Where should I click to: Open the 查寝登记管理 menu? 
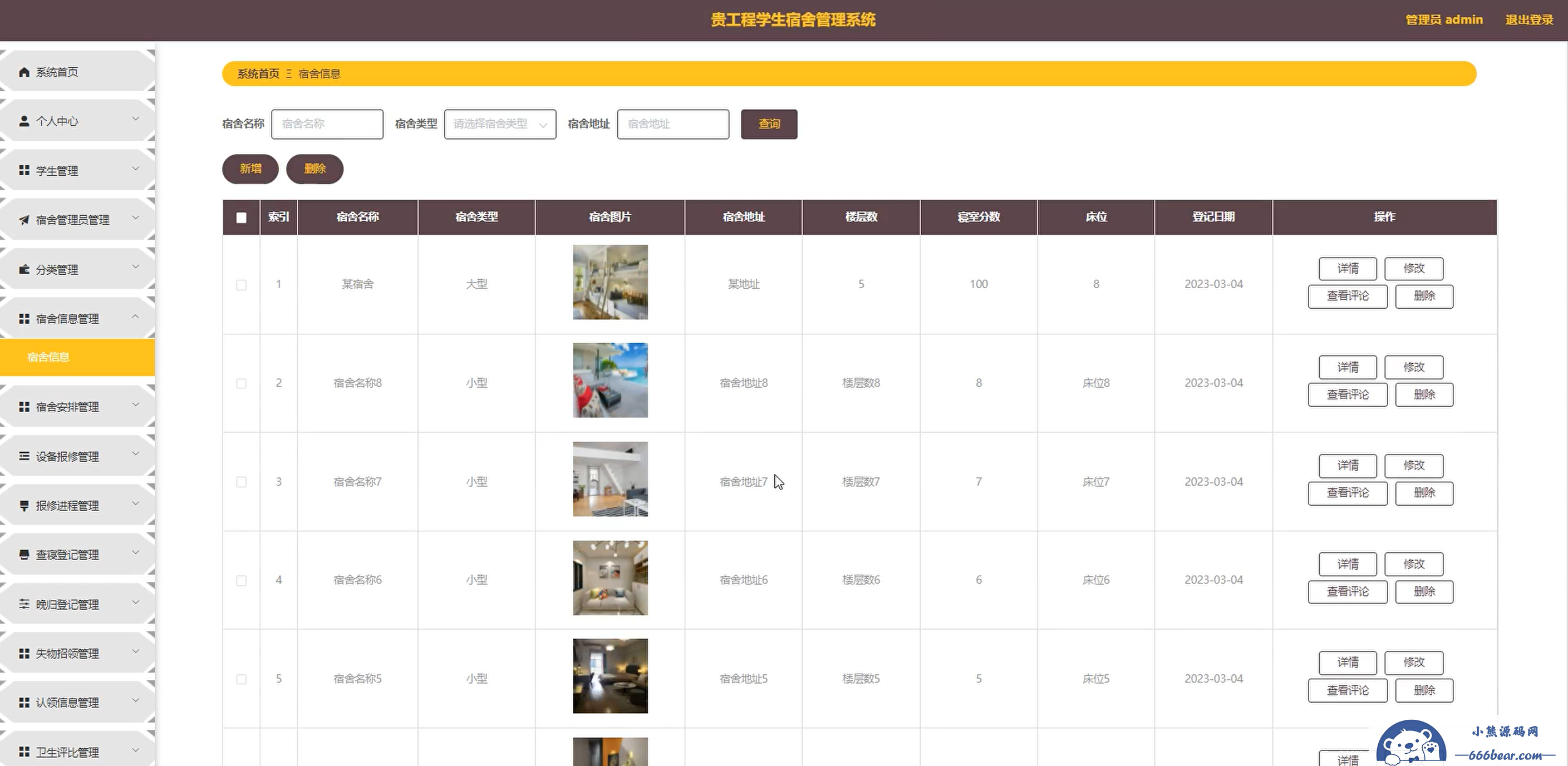tap(77, 554)
